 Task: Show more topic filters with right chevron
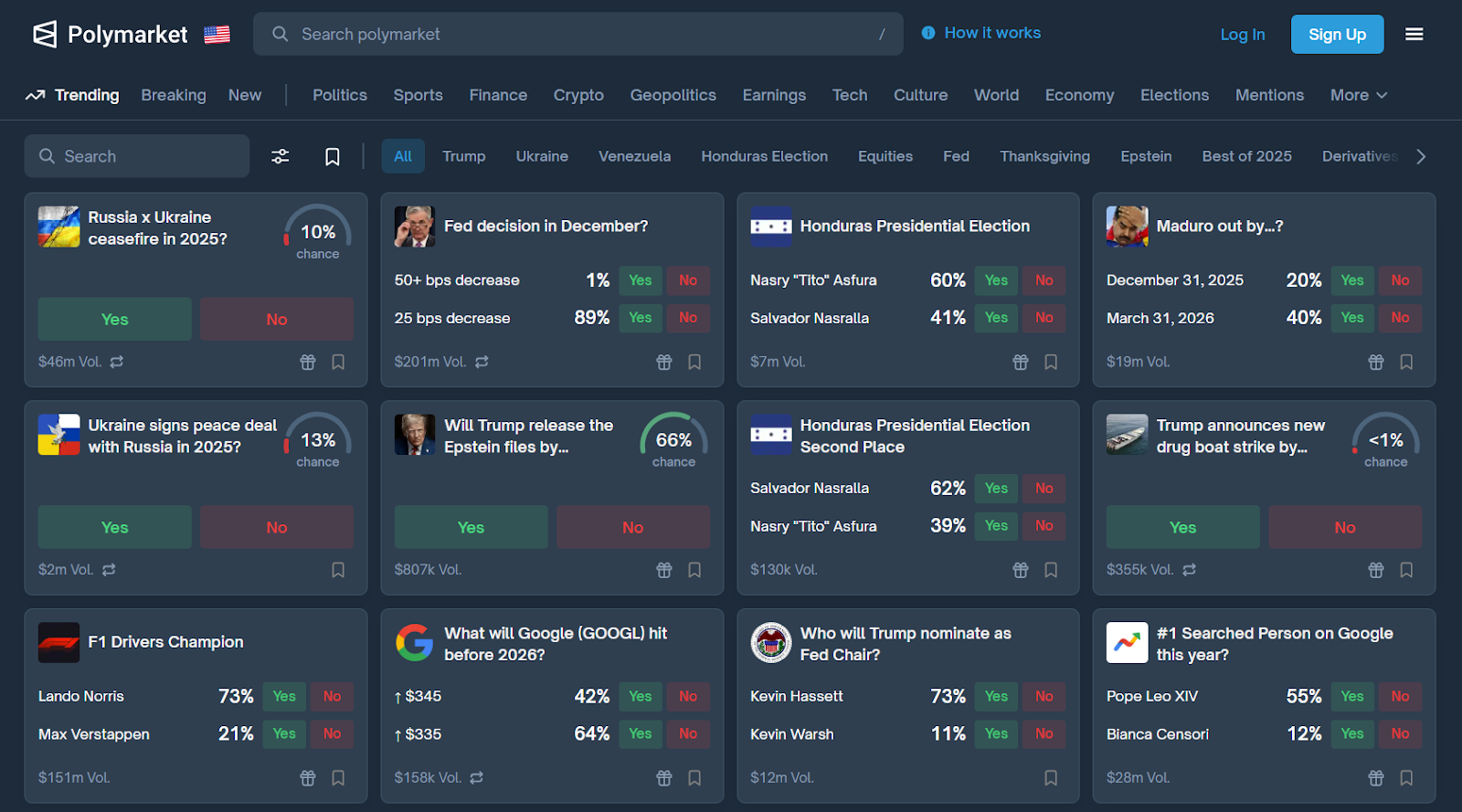coord(1421,156)
